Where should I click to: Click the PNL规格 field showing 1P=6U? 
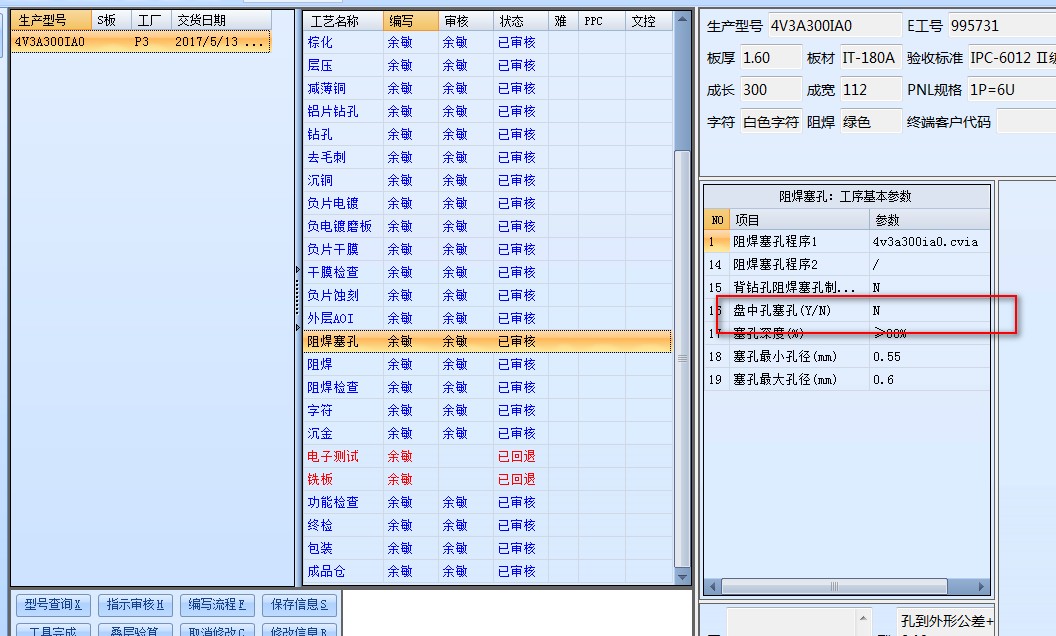[x=1012, y=90]
